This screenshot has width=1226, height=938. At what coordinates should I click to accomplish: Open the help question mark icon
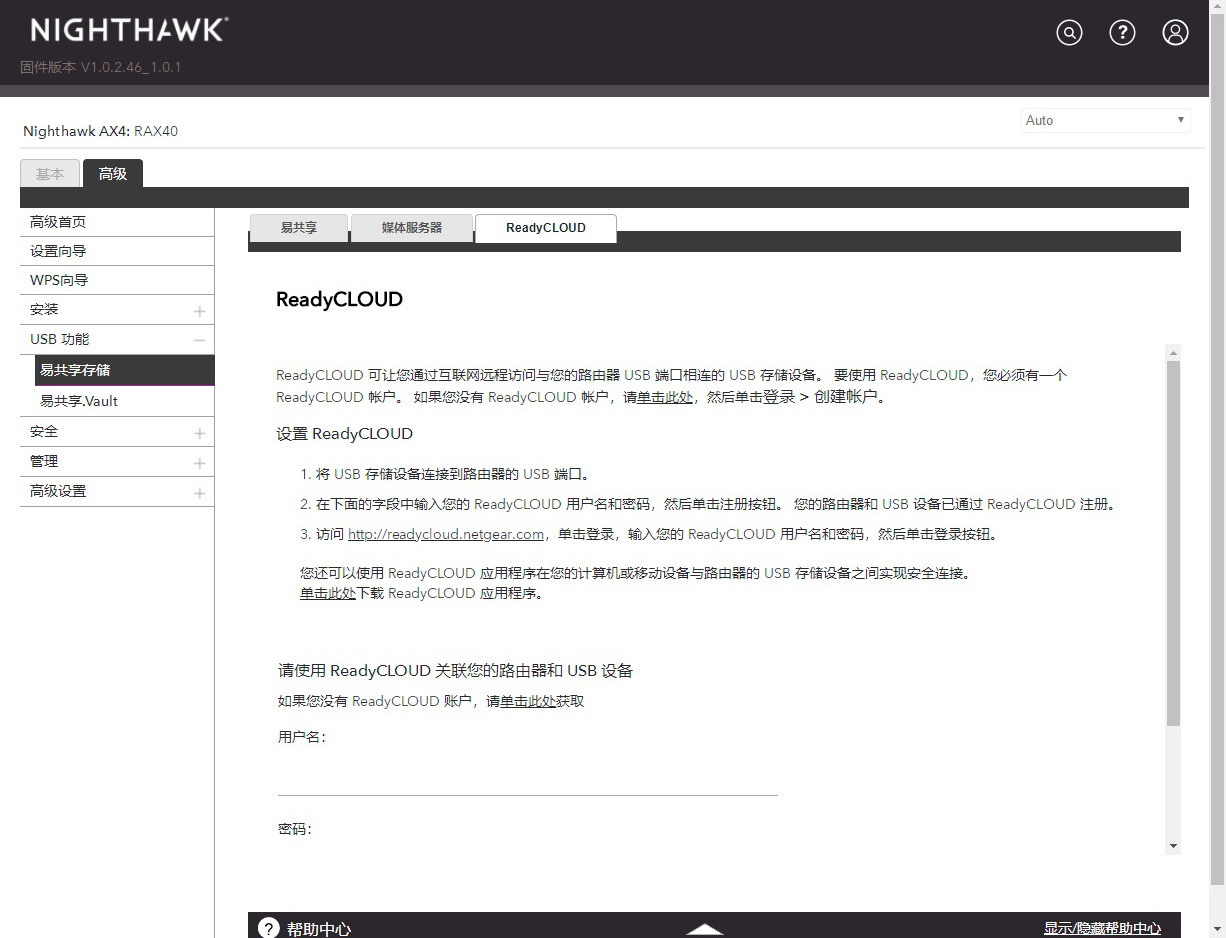click(1123, 33)
